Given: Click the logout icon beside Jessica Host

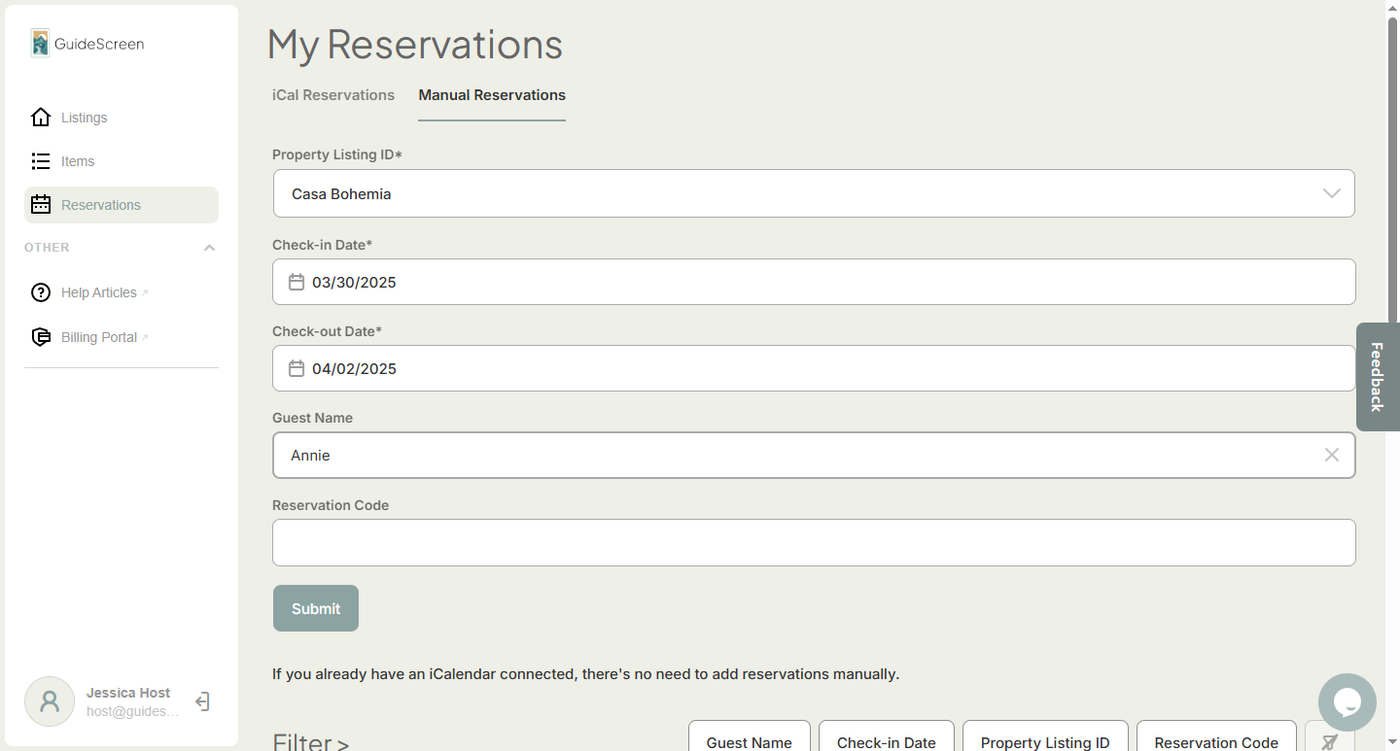Looking at the screenshot, I should tap(202, 702).
